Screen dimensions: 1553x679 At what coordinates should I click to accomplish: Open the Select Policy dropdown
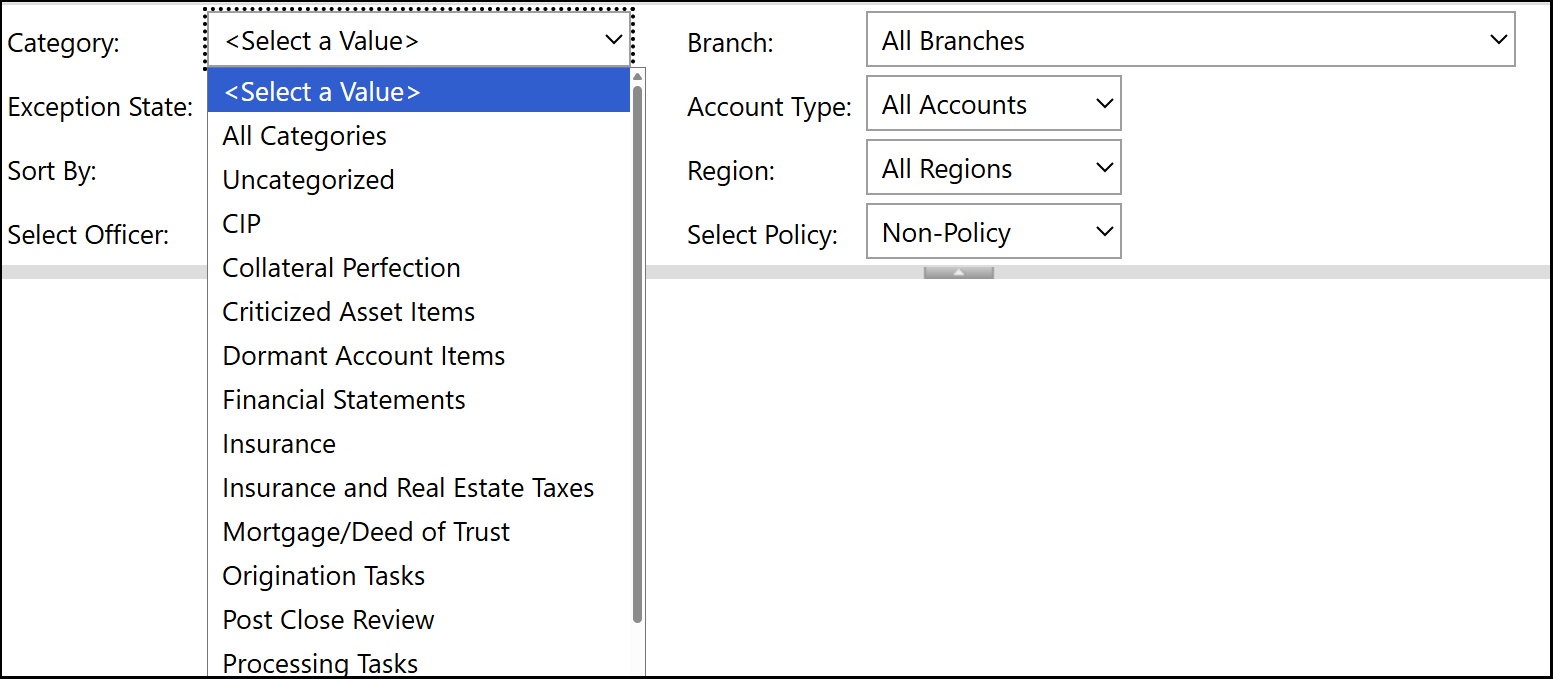[x=993, y=233]
